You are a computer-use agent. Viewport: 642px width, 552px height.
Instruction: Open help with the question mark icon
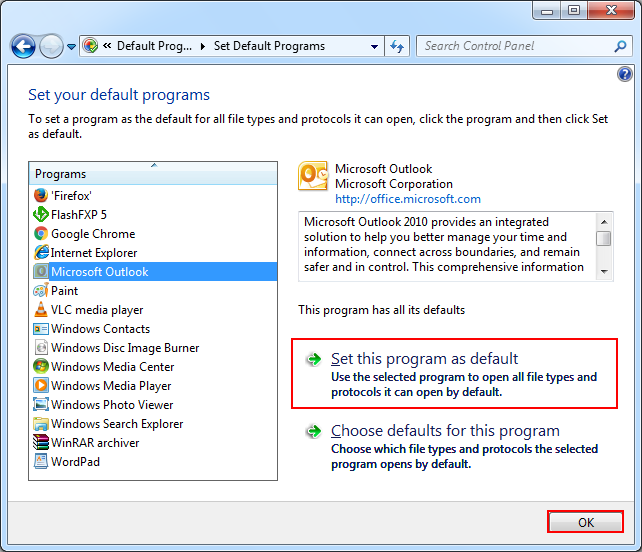click(625, 74)
